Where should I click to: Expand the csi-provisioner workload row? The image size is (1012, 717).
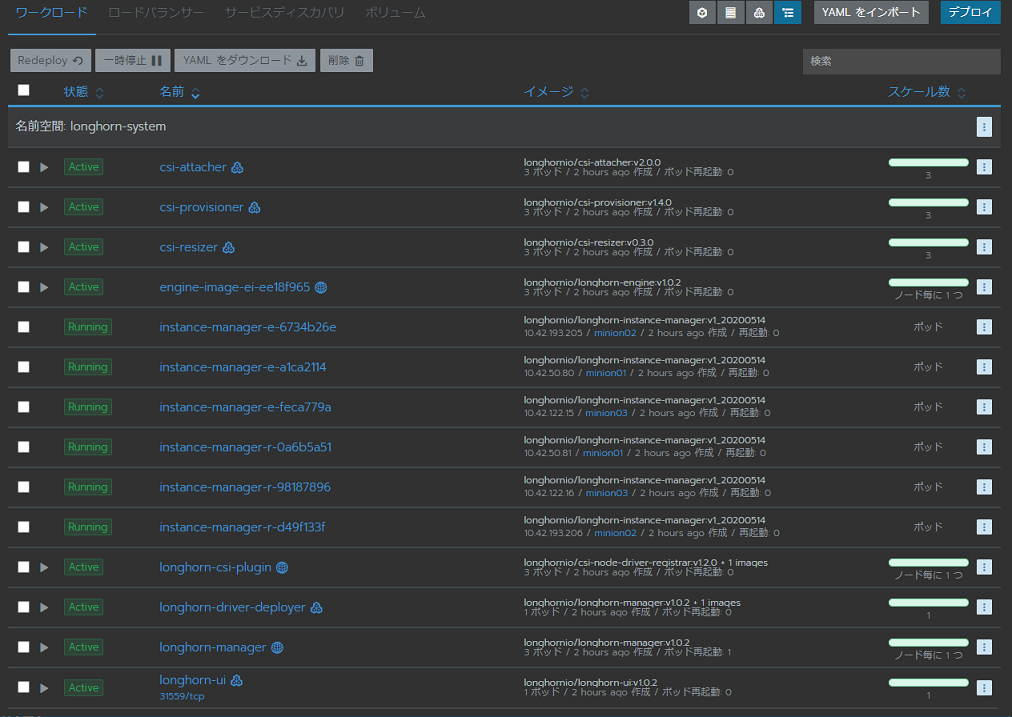point(44,207)
